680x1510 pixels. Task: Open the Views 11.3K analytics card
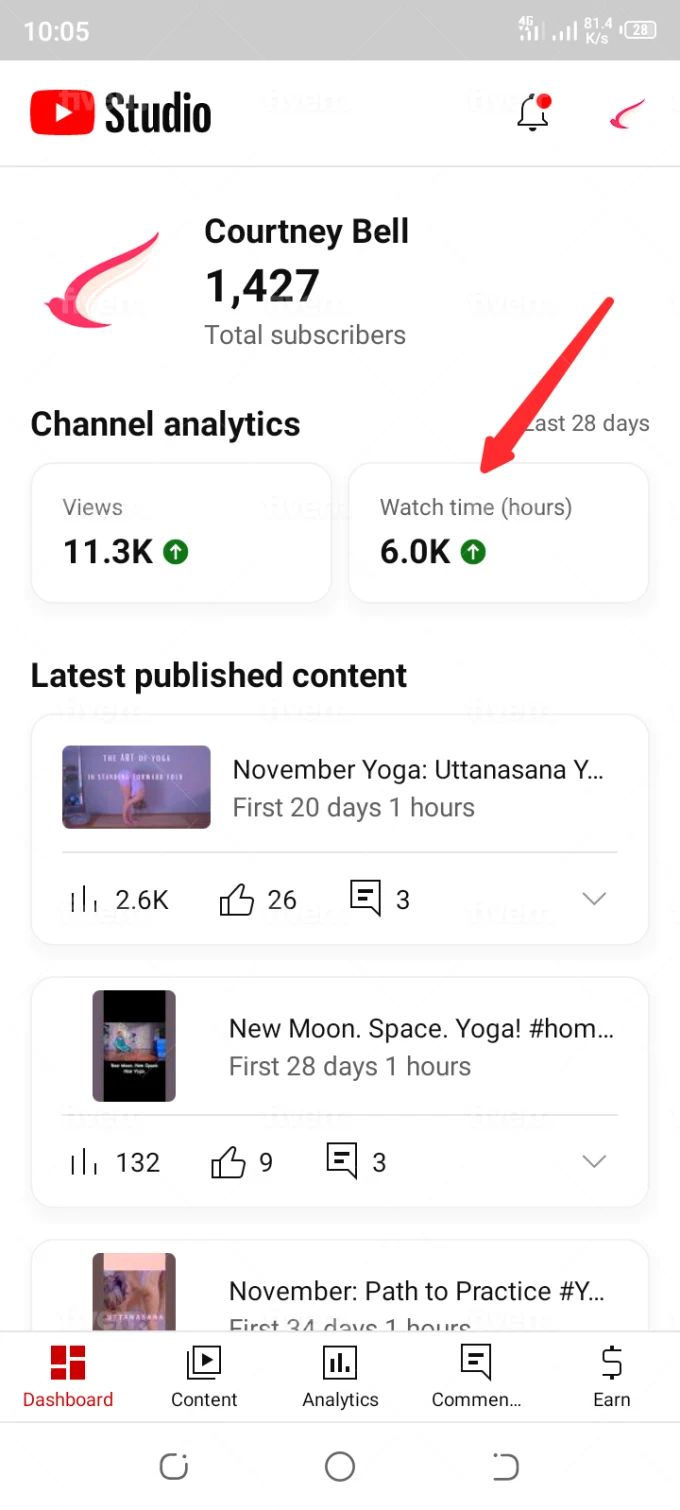pos(181,532)
